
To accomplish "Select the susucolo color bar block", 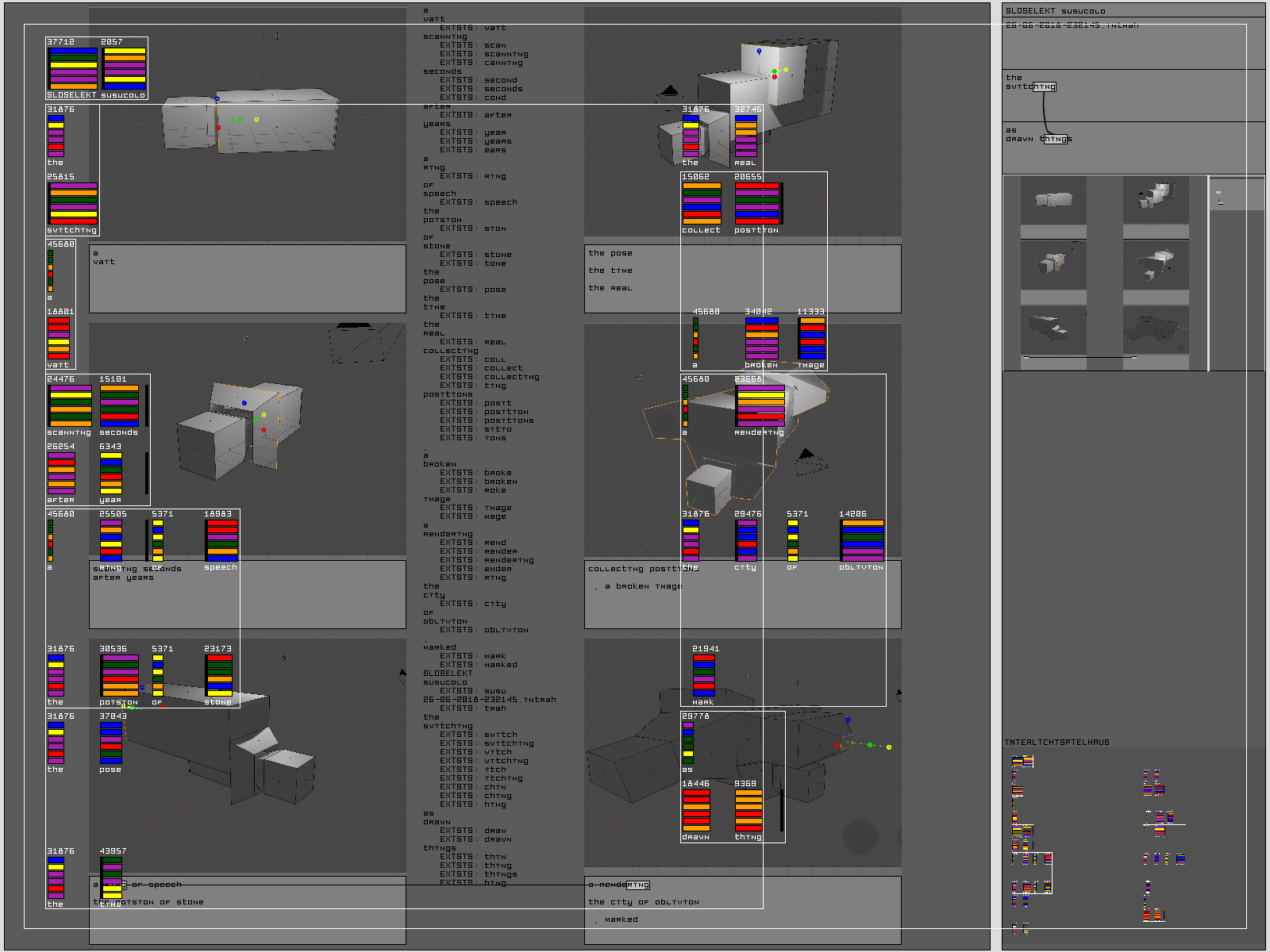I will [125, 68].
